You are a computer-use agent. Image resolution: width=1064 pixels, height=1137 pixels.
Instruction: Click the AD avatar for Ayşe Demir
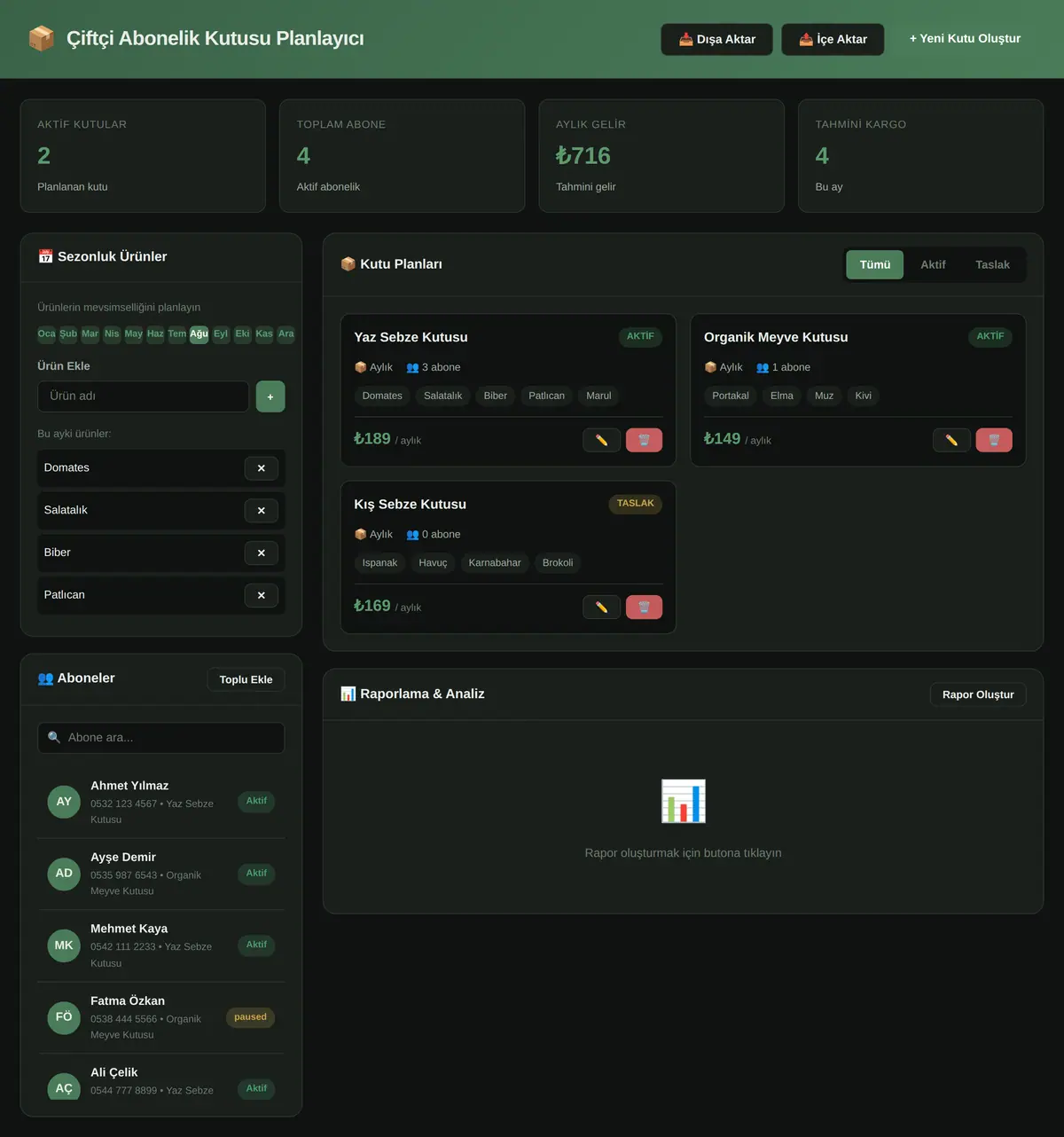pos(64,874)
